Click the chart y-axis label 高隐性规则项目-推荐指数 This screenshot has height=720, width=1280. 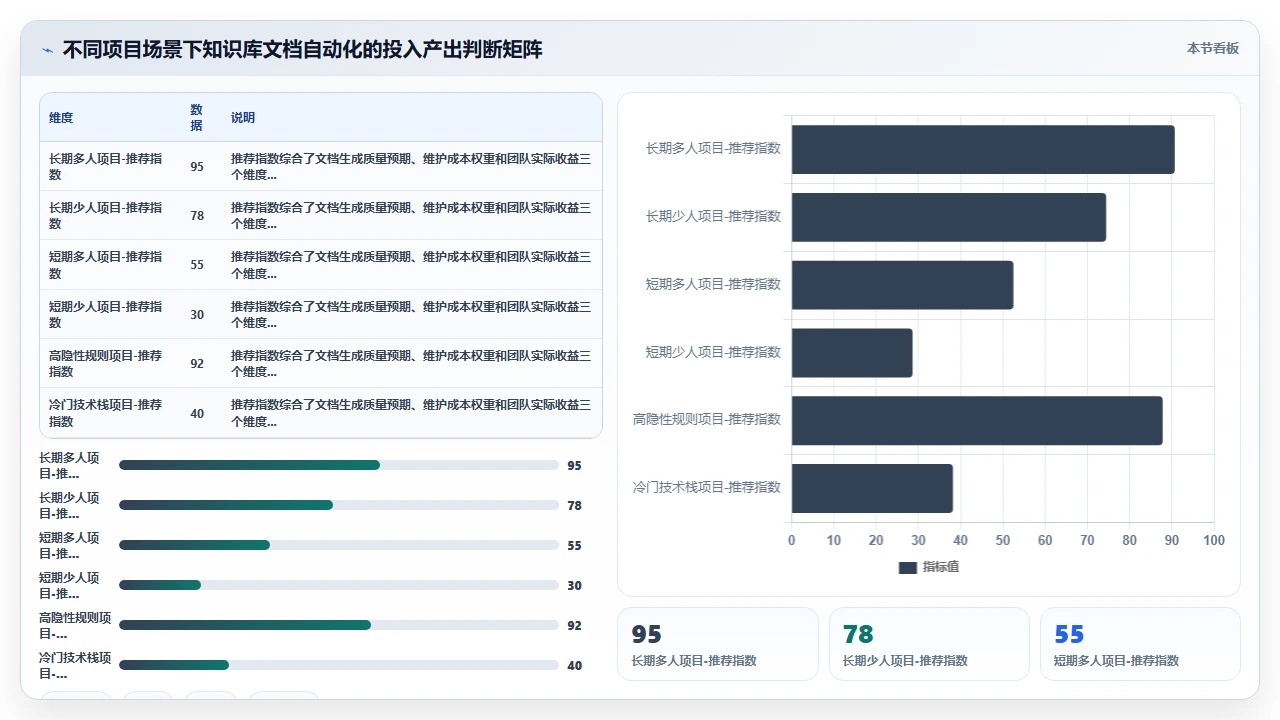(706, 419)
